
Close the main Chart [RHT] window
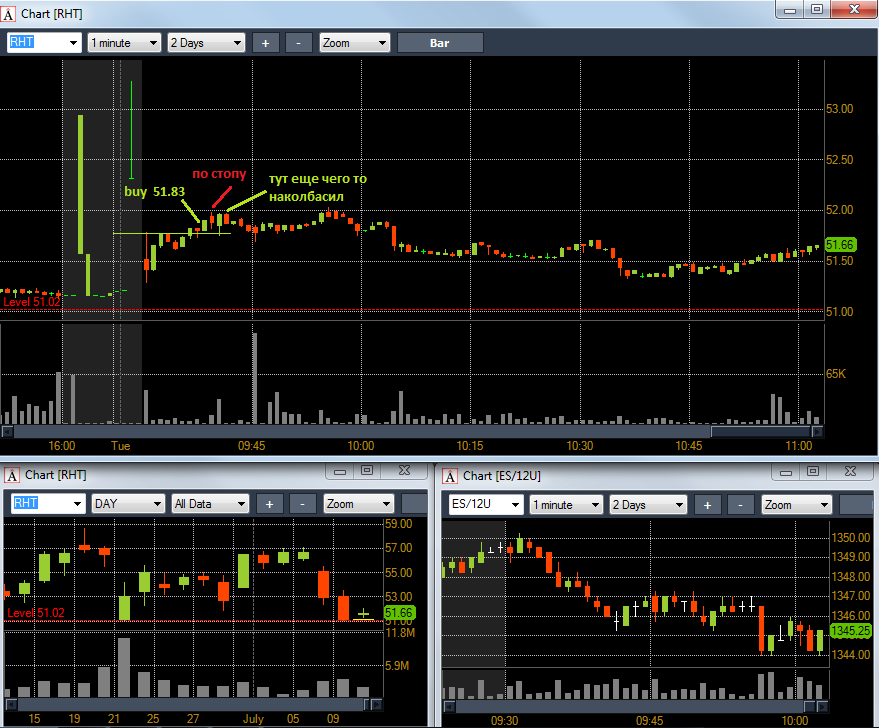(854, 10)
